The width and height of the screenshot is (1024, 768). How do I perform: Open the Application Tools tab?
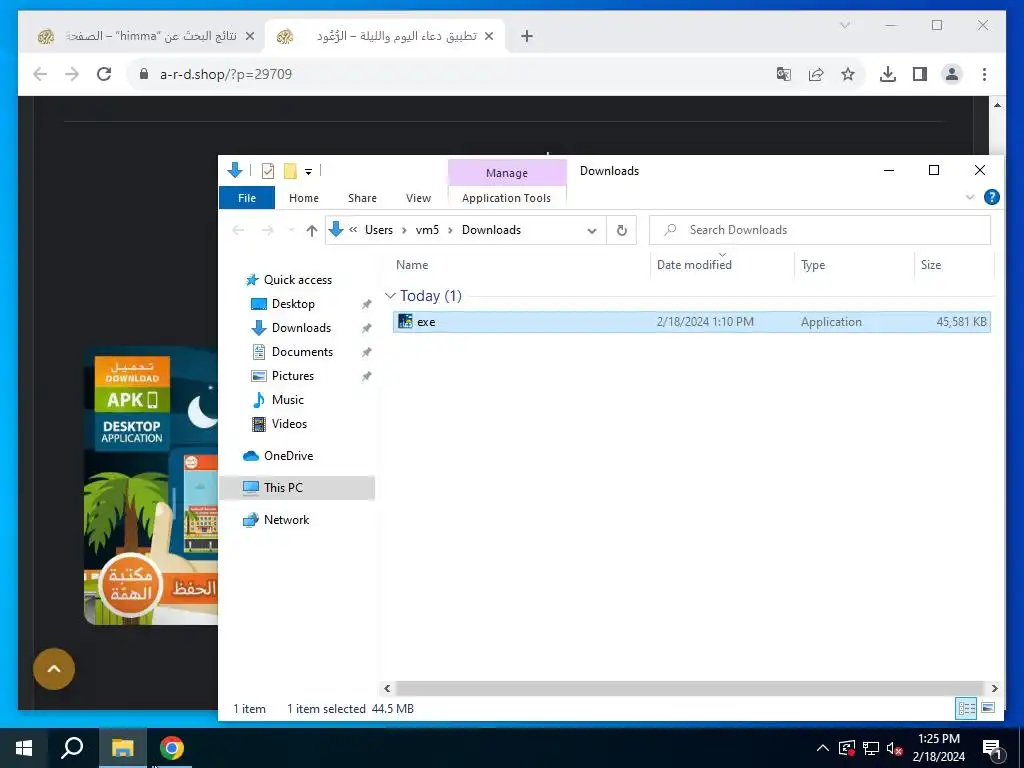506,198
